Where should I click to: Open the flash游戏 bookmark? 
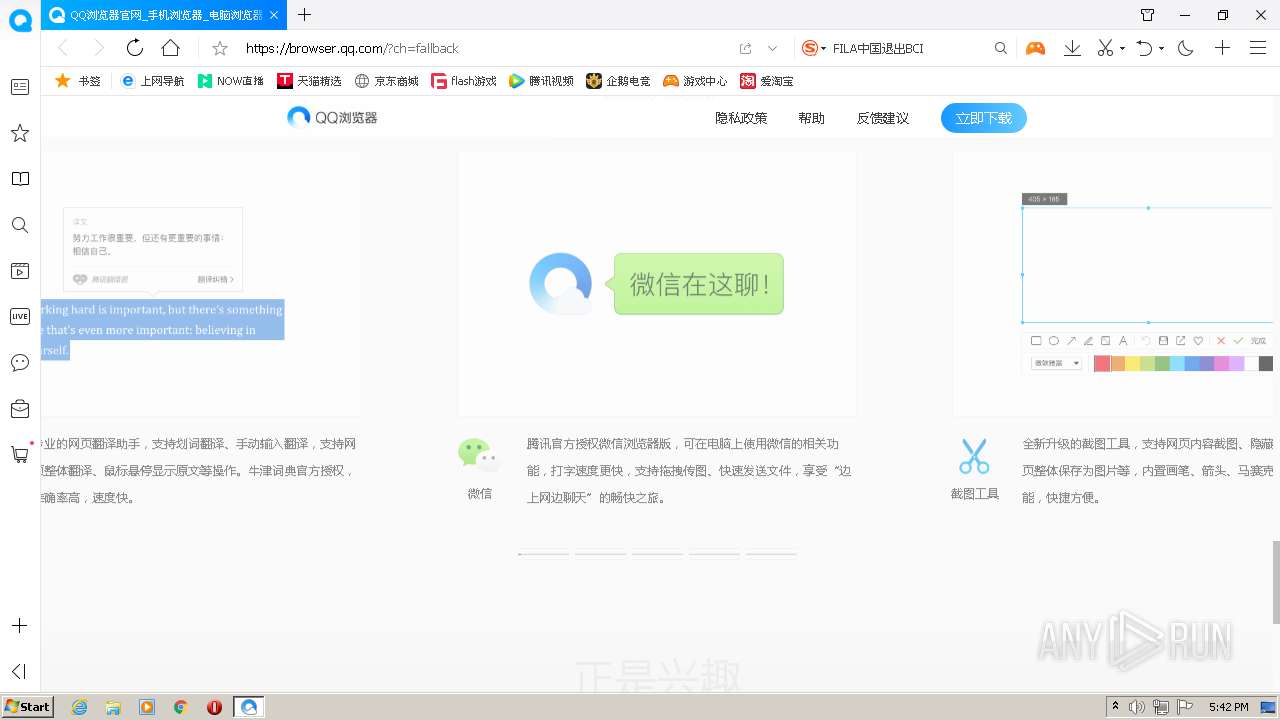[464, 81]
